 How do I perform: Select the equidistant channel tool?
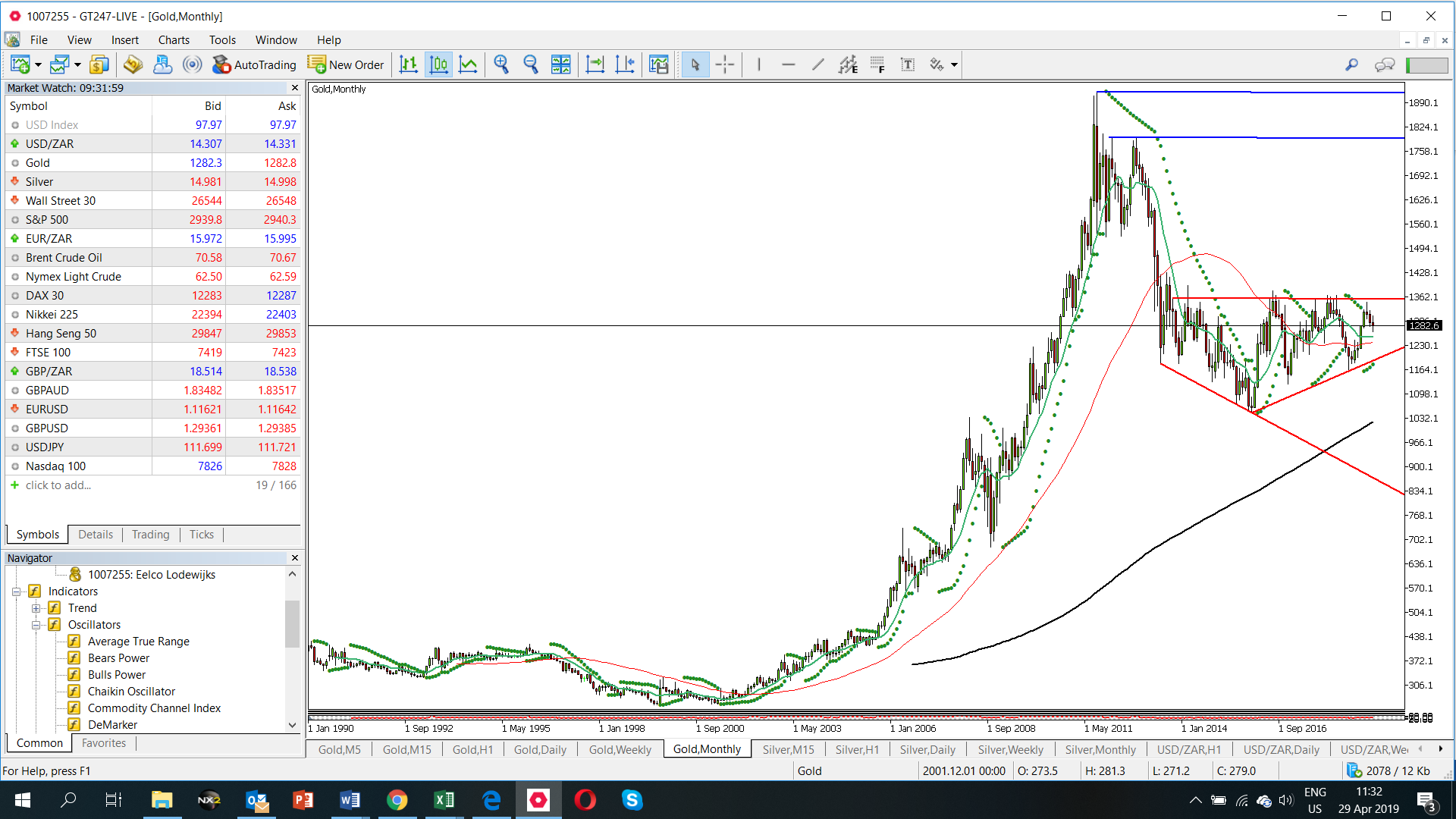[x=848, y=64]
